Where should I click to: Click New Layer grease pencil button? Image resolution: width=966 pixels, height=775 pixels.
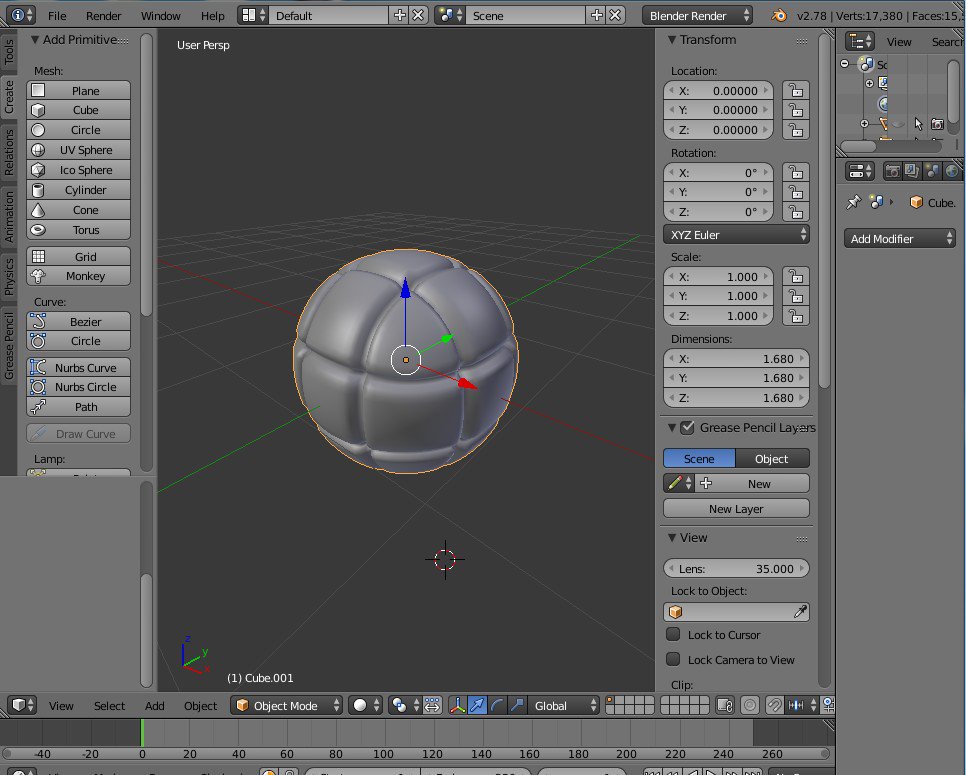click(x=736, y=509)
